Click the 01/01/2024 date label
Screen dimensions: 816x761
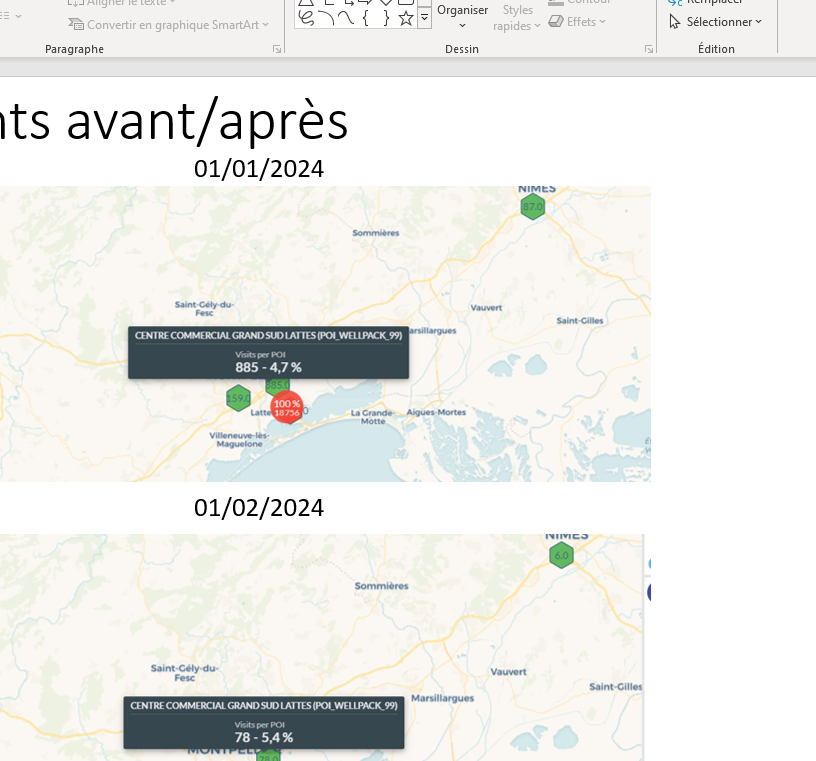point(259,168)
